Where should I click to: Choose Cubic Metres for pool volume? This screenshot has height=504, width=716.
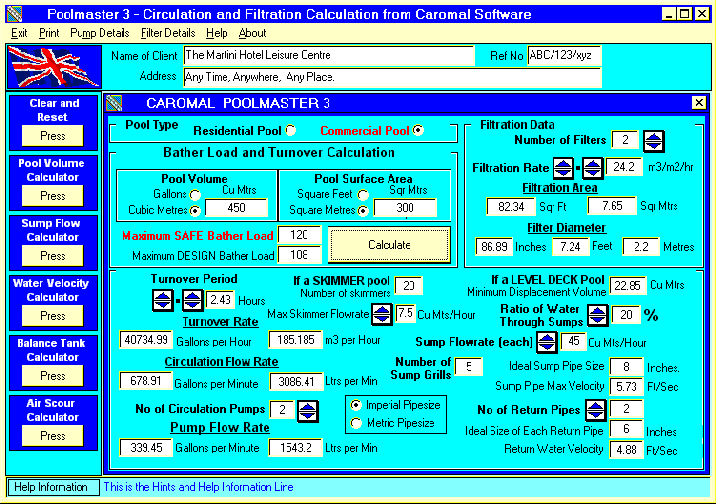point(195,210)
